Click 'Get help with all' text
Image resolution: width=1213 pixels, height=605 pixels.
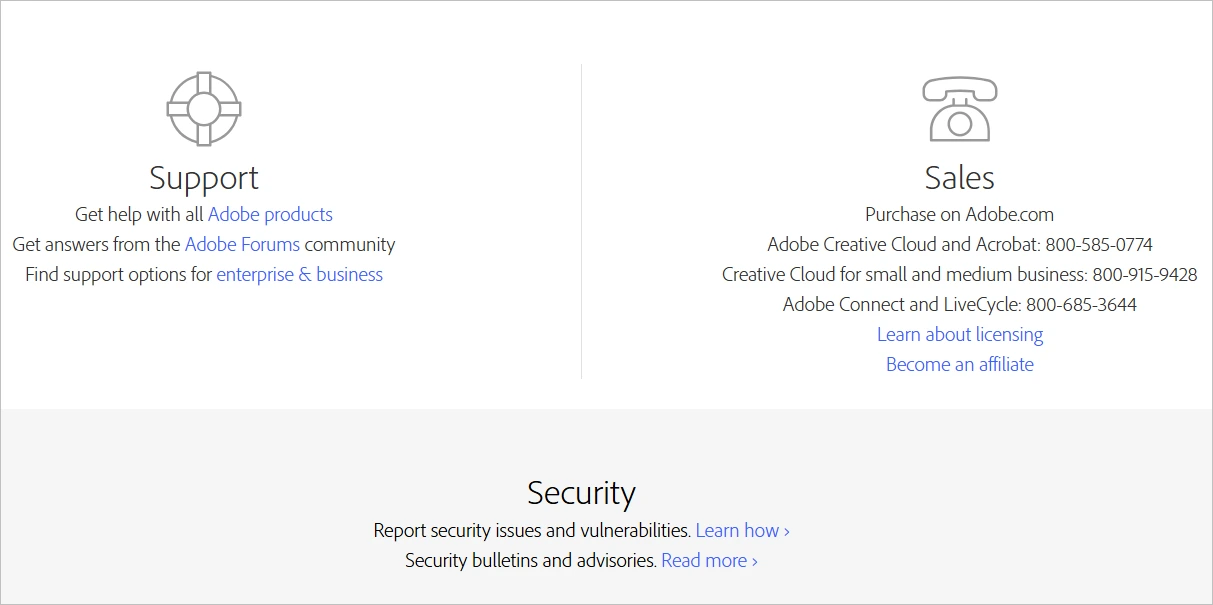[x=139, y=214]
